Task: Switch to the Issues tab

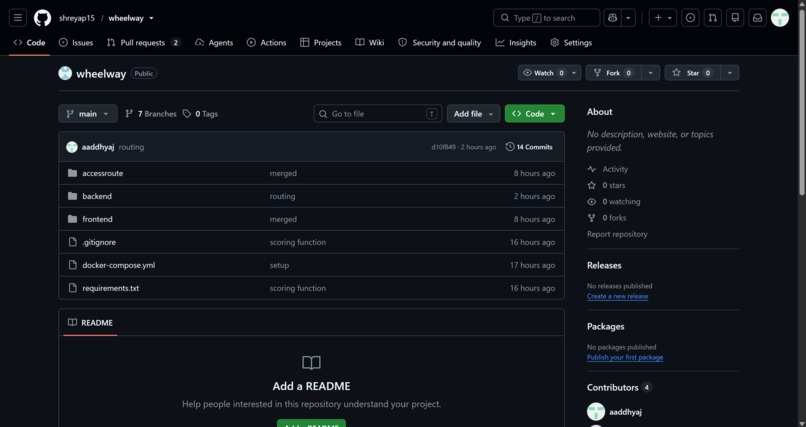Action: click(76, 43)
